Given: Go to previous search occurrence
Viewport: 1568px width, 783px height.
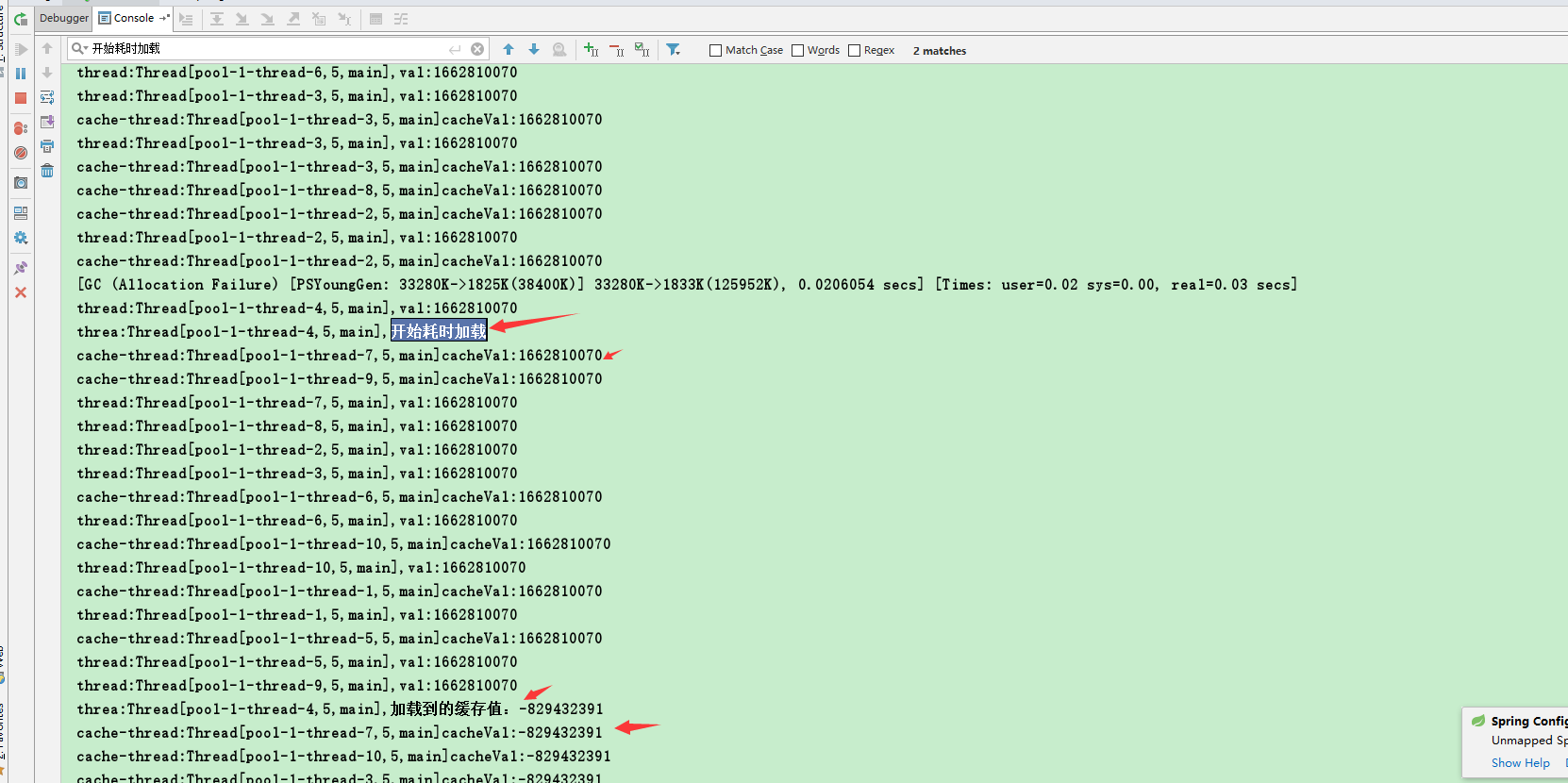Looking at the screenshot, I should [509, 49].
